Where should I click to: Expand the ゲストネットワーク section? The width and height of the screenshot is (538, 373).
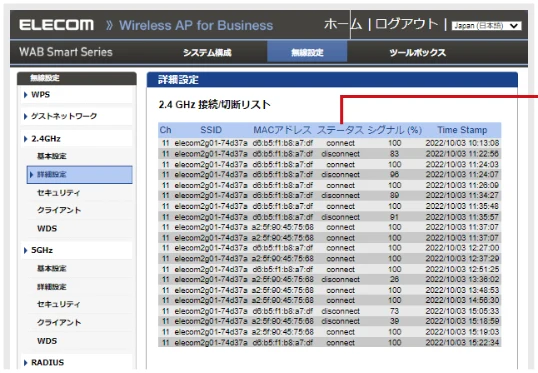[76, 116]
